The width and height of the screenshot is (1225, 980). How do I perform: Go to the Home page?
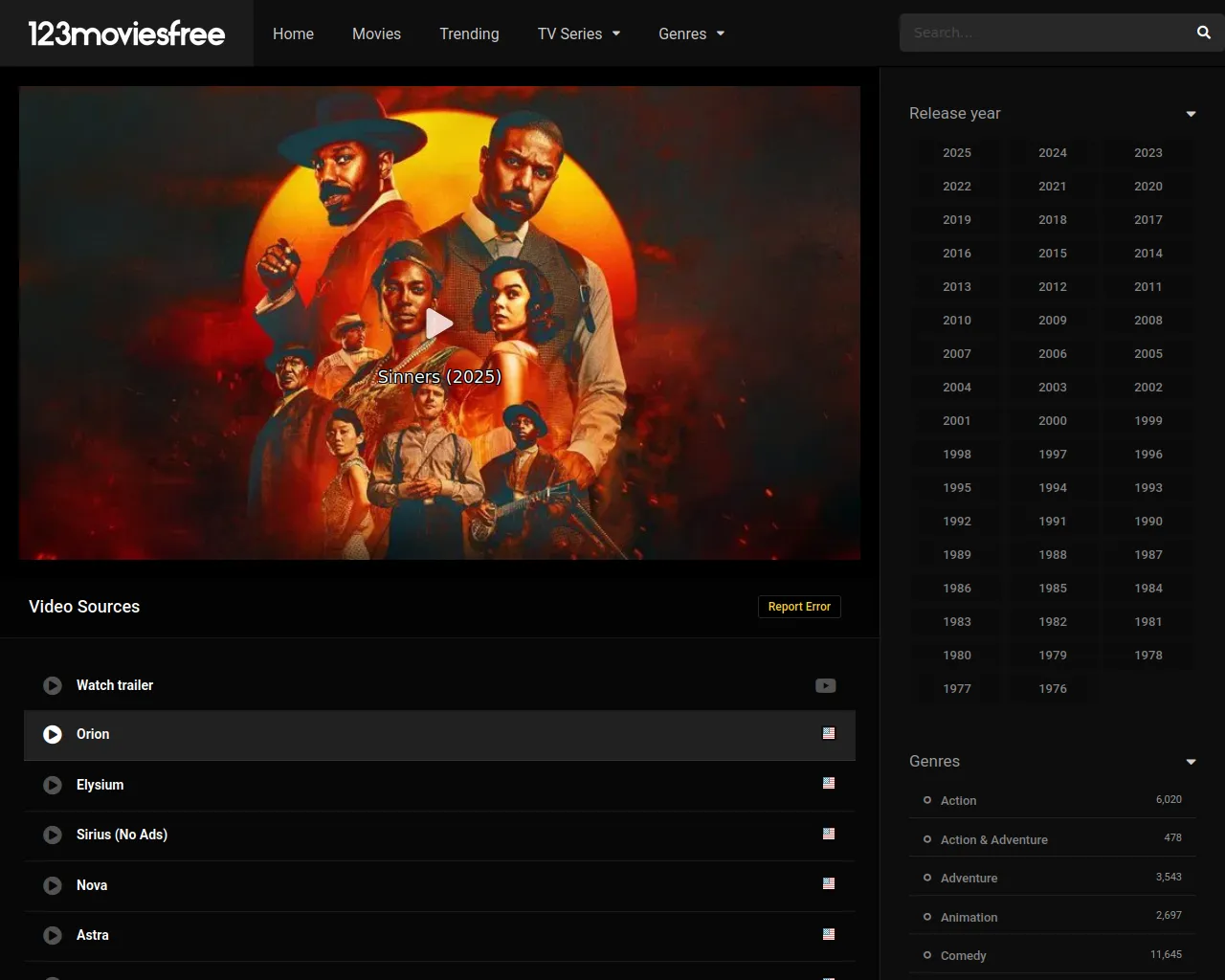[x=293, y=33]
